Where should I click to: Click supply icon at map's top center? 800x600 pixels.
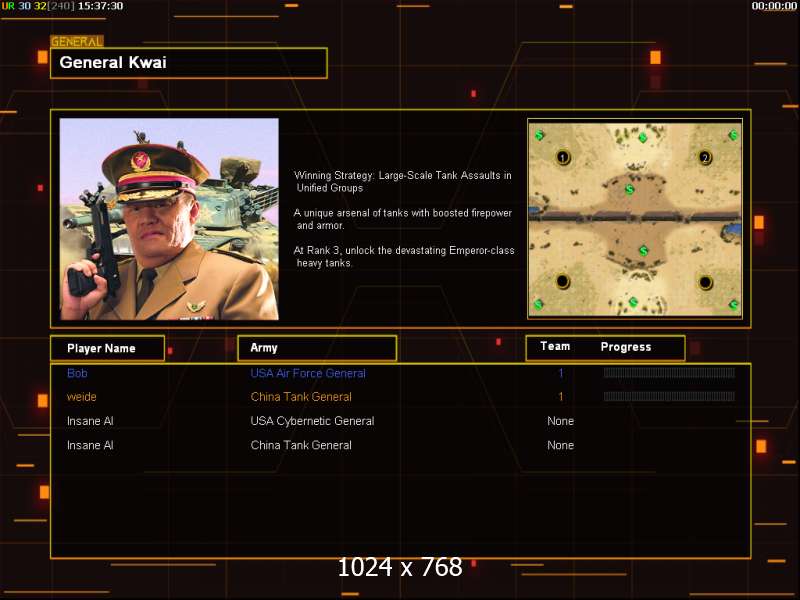[643, 137]
